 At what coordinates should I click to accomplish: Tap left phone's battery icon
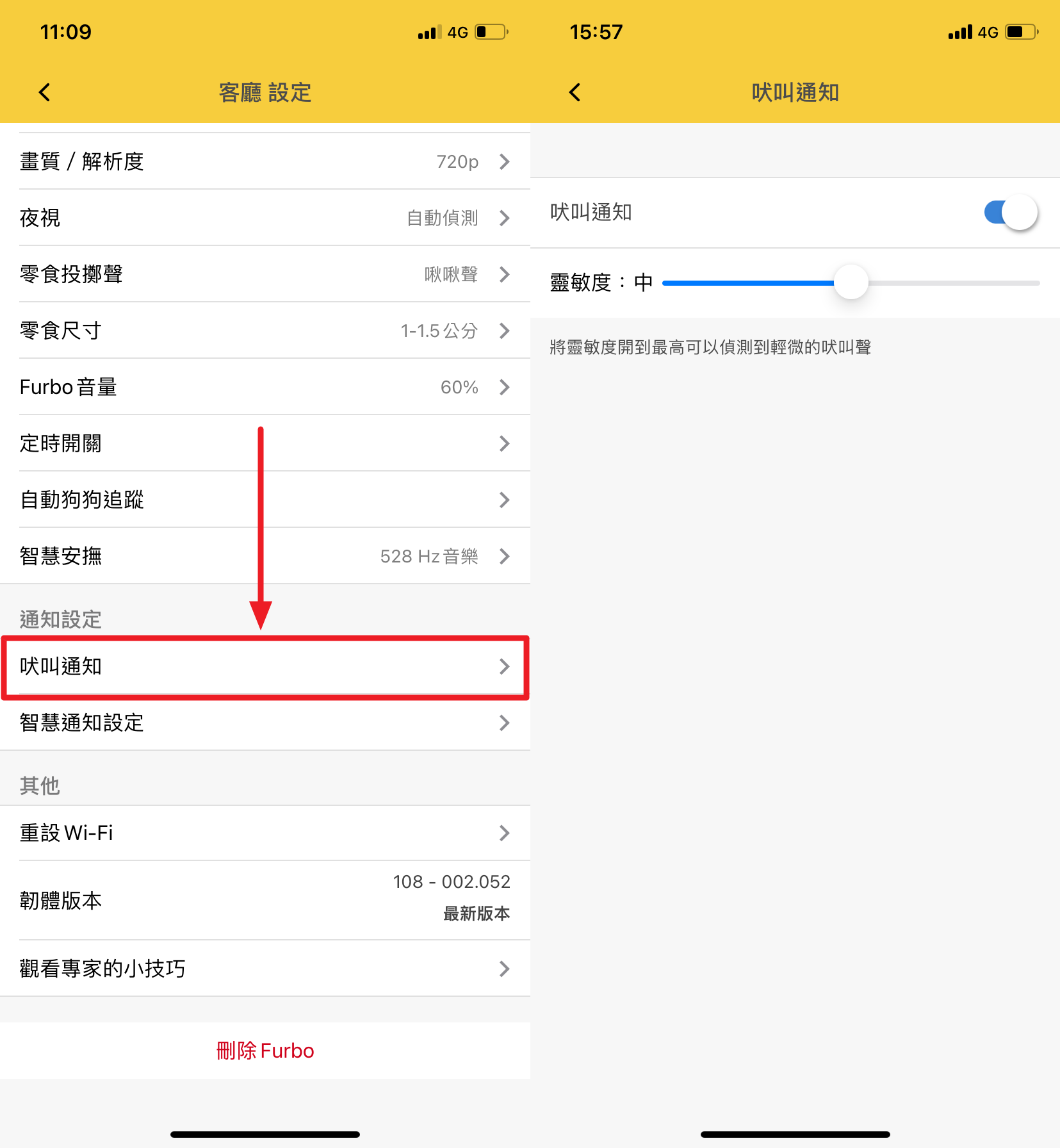point(491,32)
